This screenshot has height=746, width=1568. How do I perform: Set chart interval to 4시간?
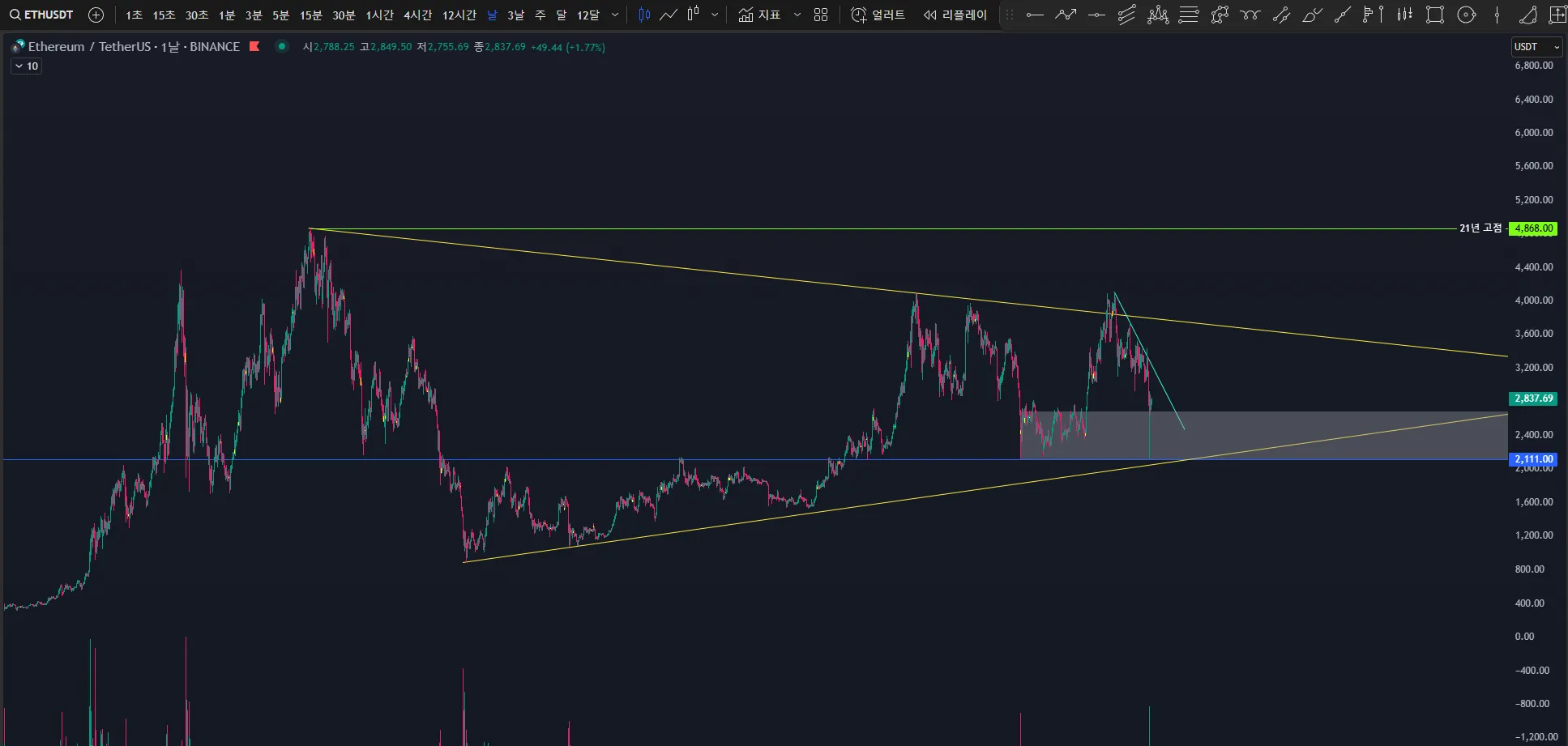click(417, 15)
